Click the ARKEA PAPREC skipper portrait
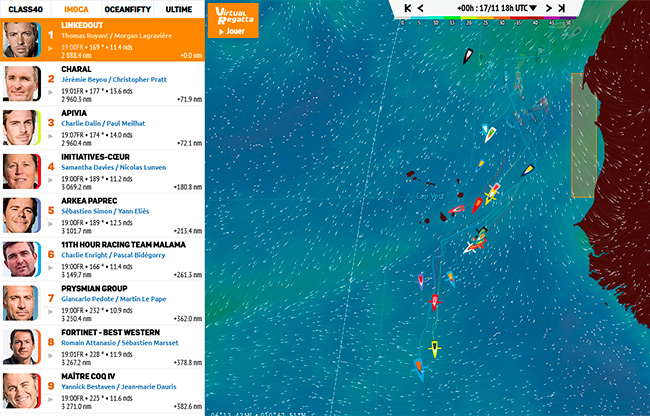Screen dimensions: 650x416 click(22, 215)
